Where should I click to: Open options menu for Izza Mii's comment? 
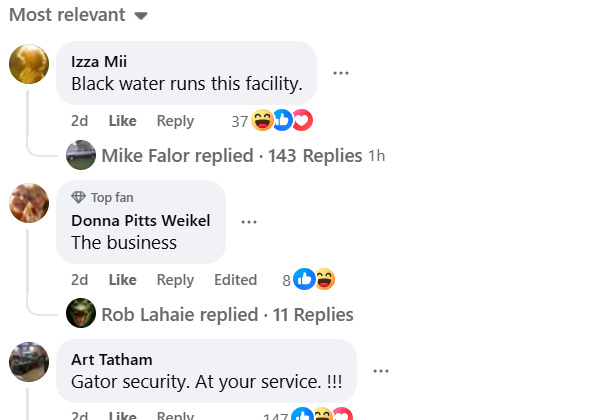coord(341,73)
